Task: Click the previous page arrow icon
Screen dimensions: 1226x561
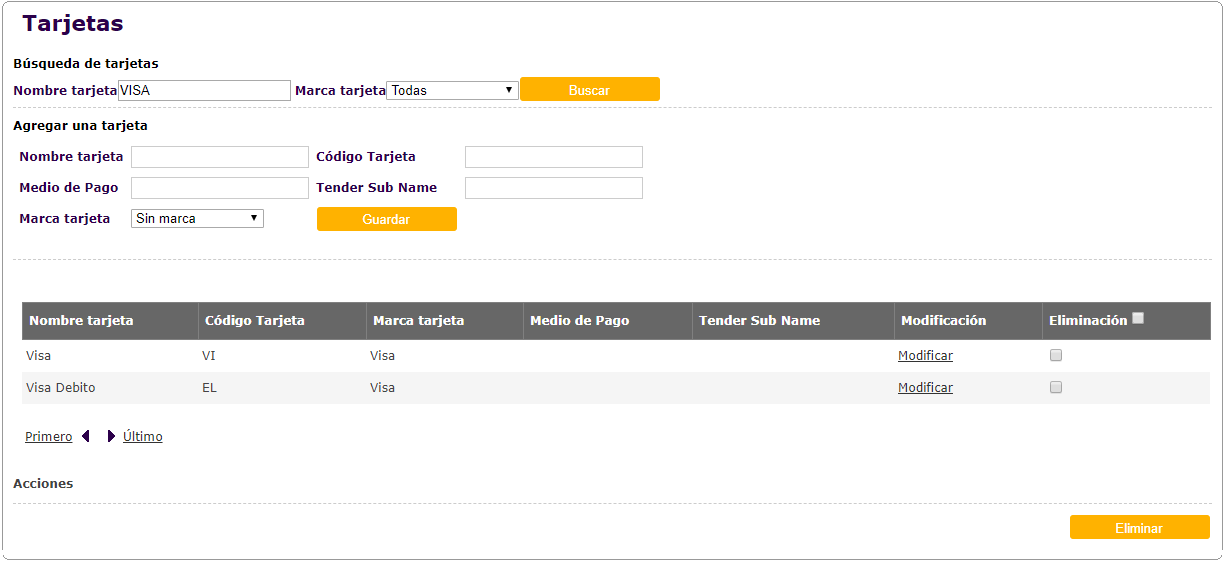Action: click(86, 436)
